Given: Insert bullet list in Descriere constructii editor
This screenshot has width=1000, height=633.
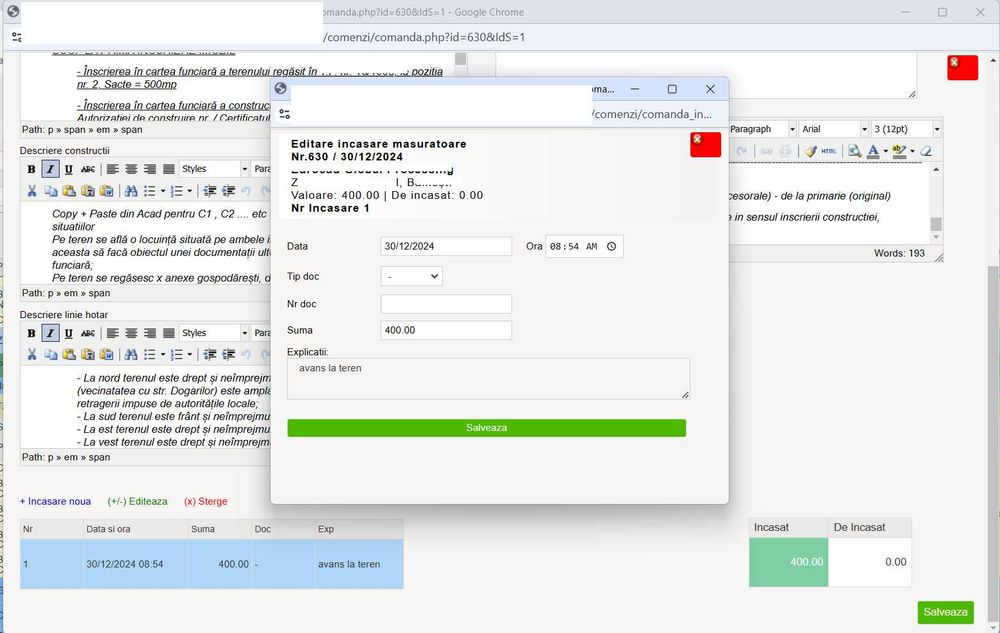Looking at the screenshot, I should (149, 191).
